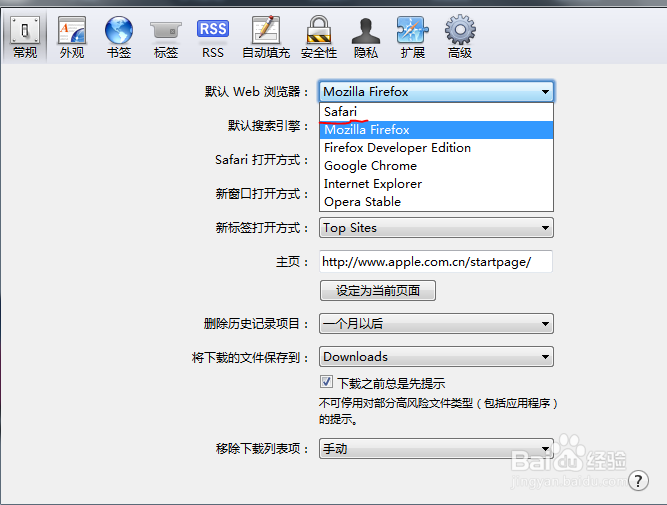Image resolution: width=667 pixels, height=505 pixels.
Task: Collapse the 默认 Web 浏览器 dropdown showing Mozilla Firefox
Action: (x=436, y=91)
